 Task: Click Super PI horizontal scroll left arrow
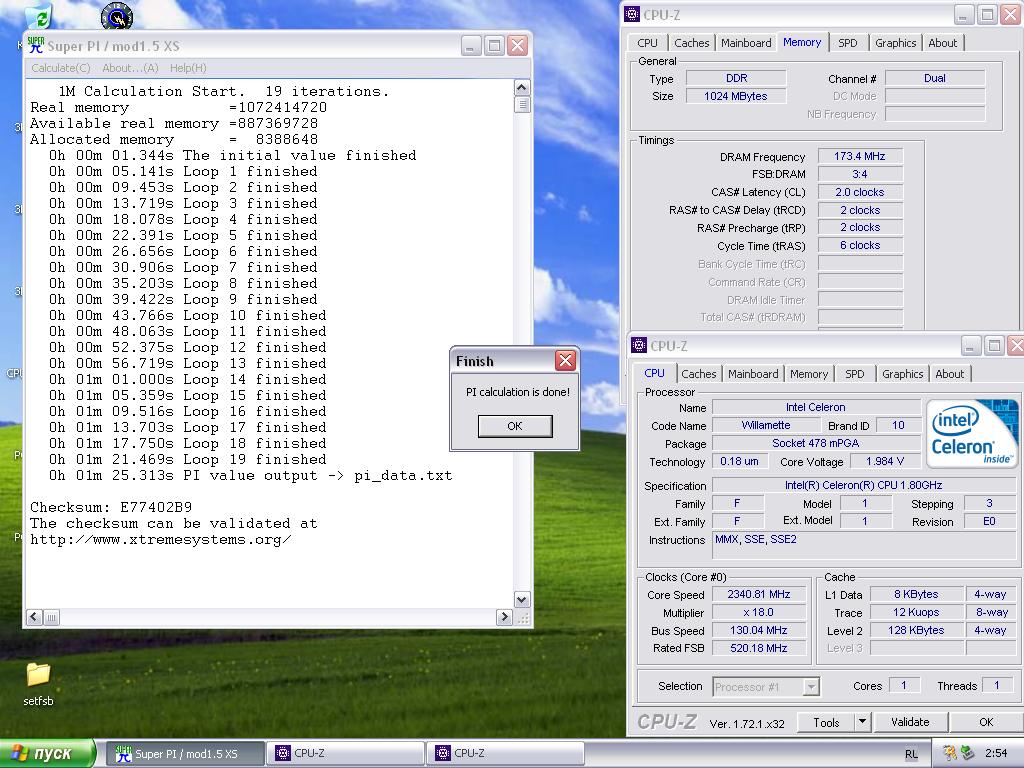35,617
